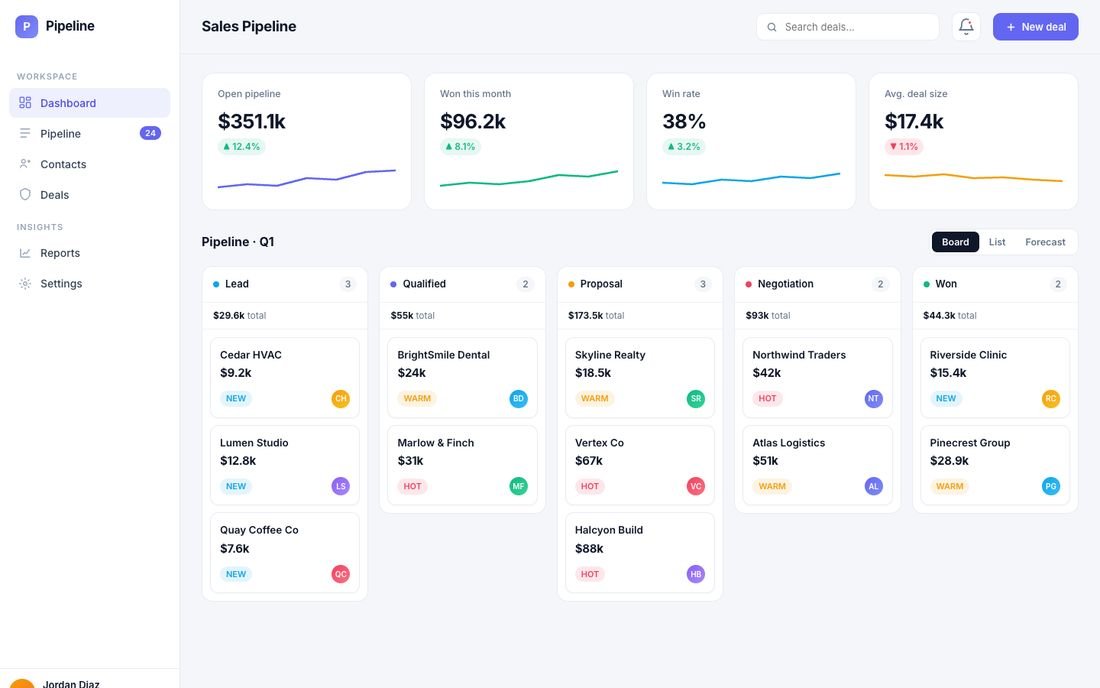
Task: Open the Dashboard sidebar icon
Action: click(25, 102)
